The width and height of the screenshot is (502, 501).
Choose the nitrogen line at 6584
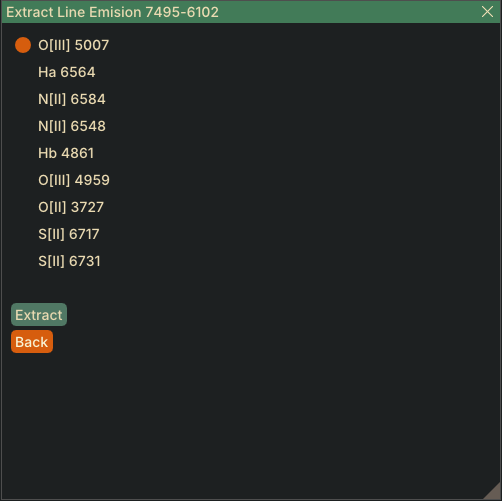point(72,99)
